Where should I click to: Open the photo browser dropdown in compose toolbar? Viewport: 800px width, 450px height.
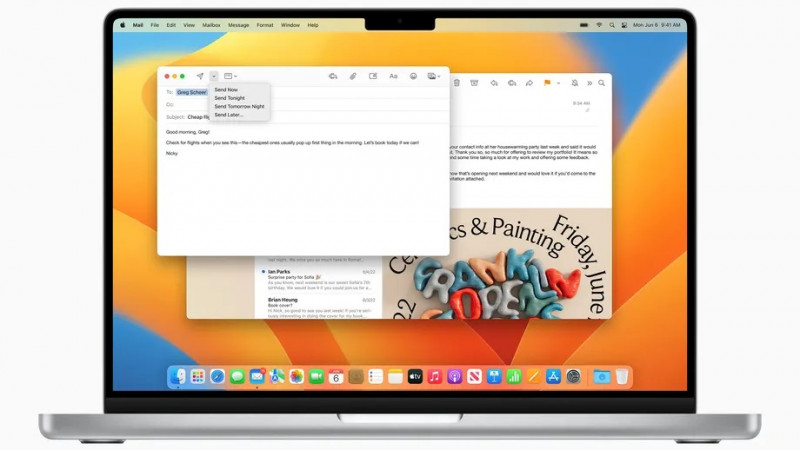(434, 76)
